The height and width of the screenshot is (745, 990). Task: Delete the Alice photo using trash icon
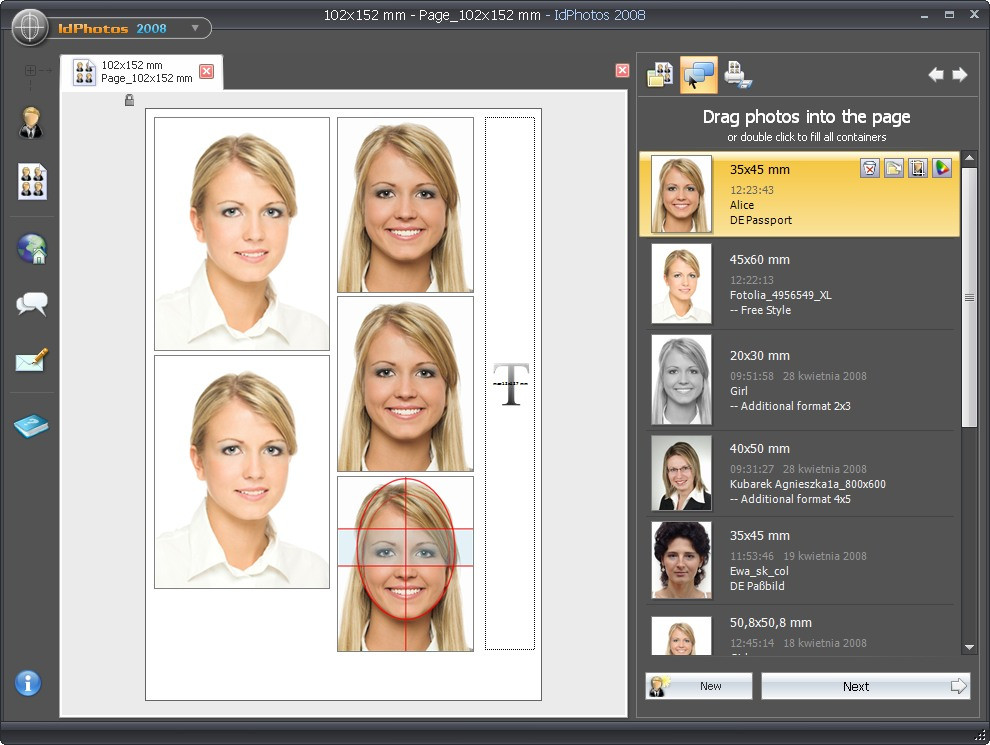pos(870,169)
